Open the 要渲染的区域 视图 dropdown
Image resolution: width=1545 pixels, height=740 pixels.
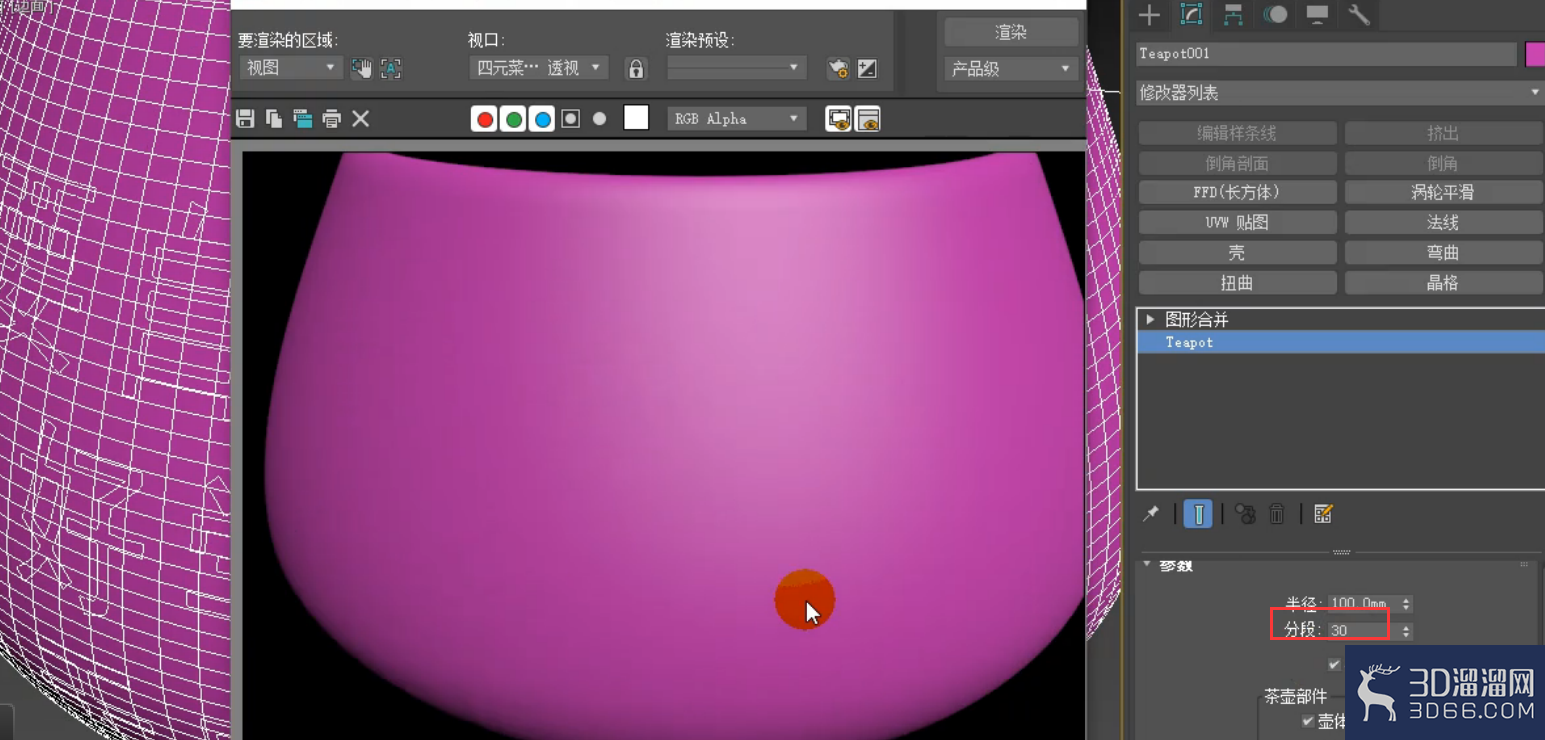291,68
